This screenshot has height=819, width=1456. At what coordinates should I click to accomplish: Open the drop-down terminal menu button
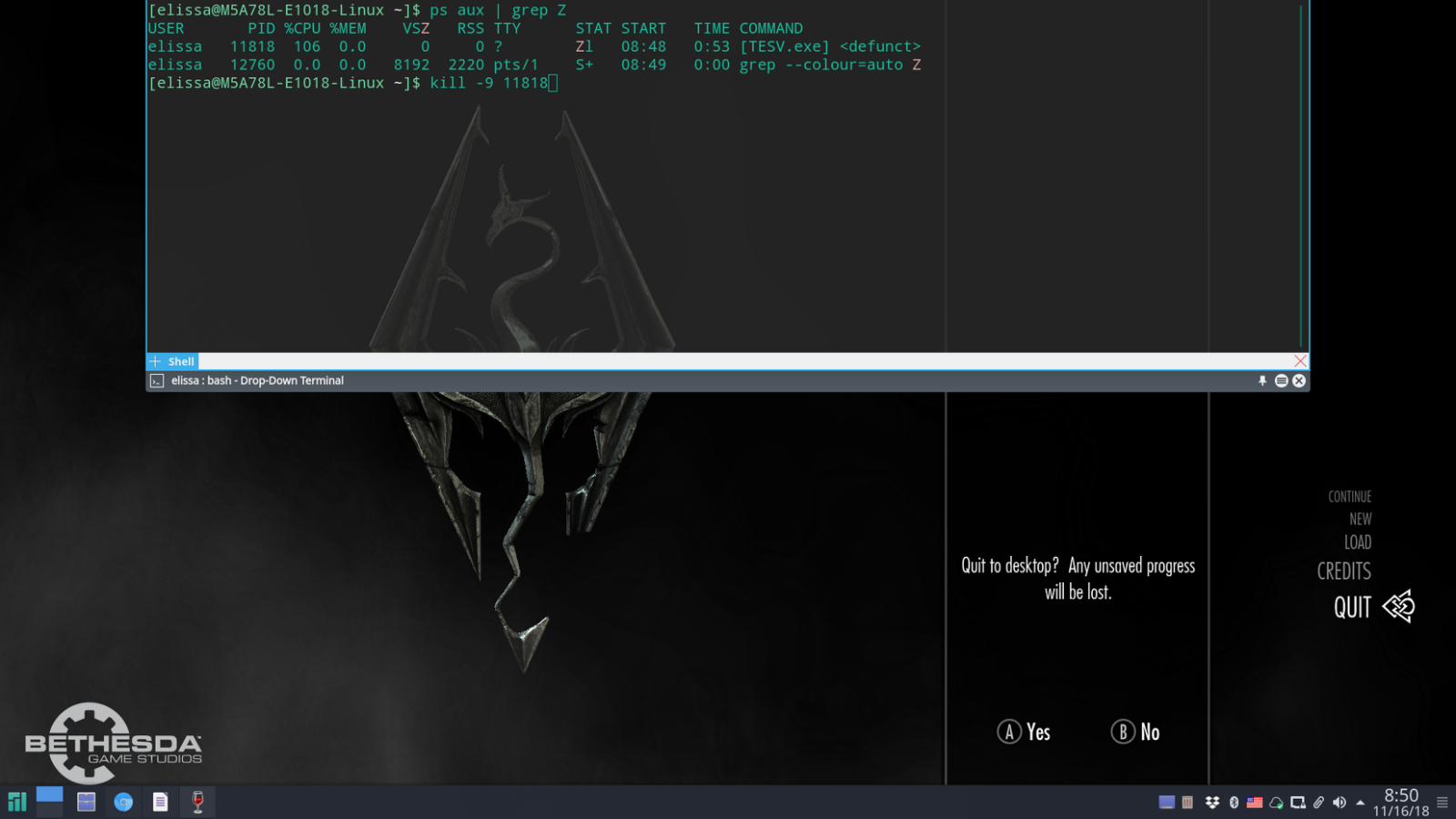[1281, 381]
